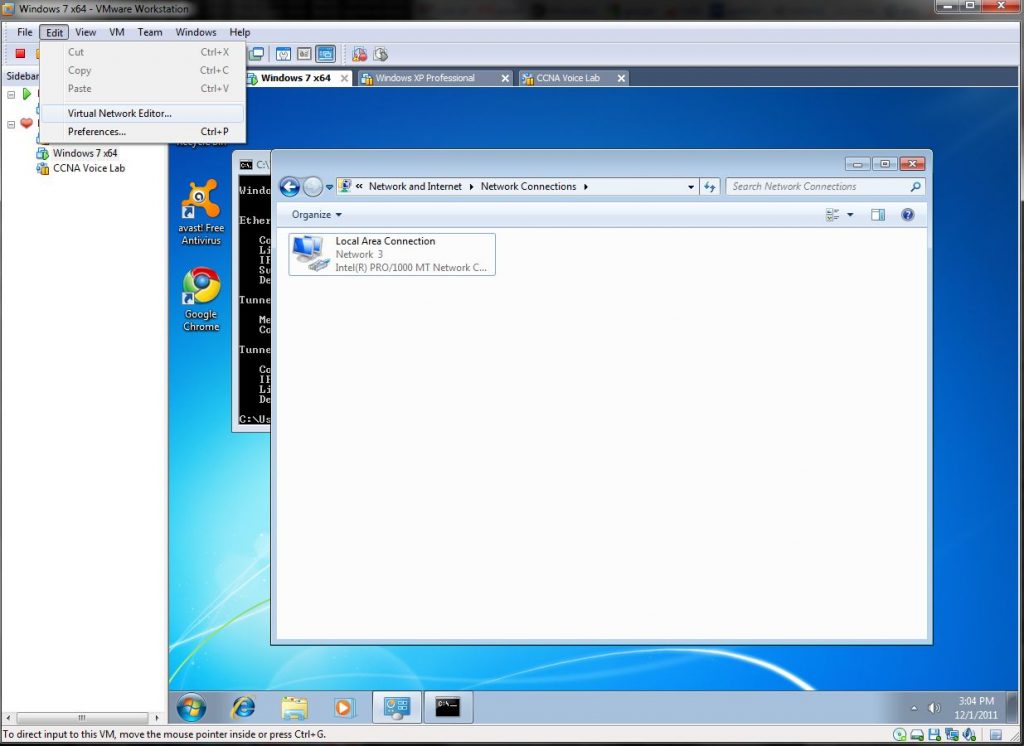
Task: Open the VM menu
Action: click(117, 32)
